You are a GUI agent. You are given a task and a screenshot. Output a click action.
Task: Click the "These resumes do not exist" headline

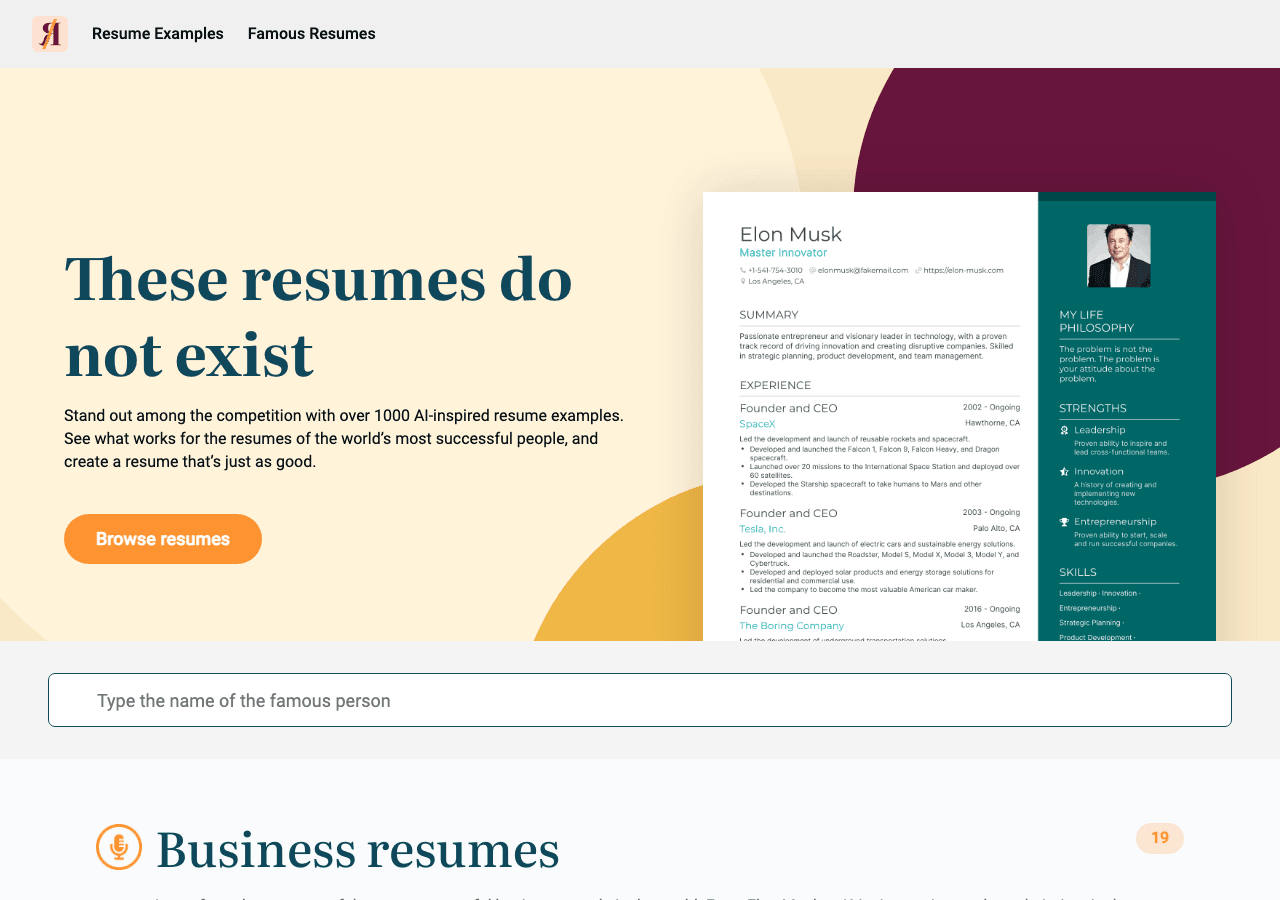[x=318, y=316]
